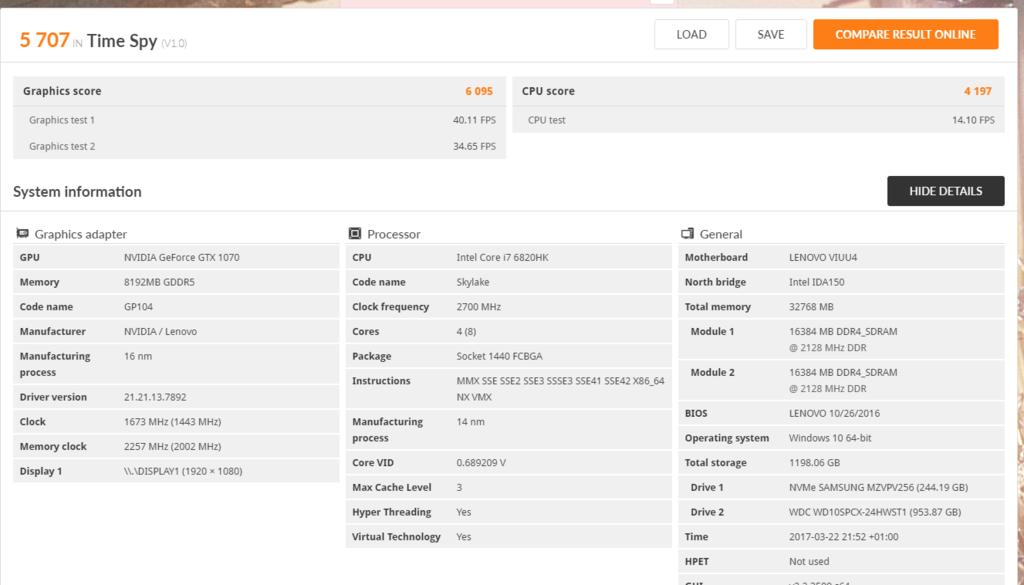Select manufacturer NVIDIA / Lenovo
This screenshot has height=585, width=1024.
tap(160, 332)
